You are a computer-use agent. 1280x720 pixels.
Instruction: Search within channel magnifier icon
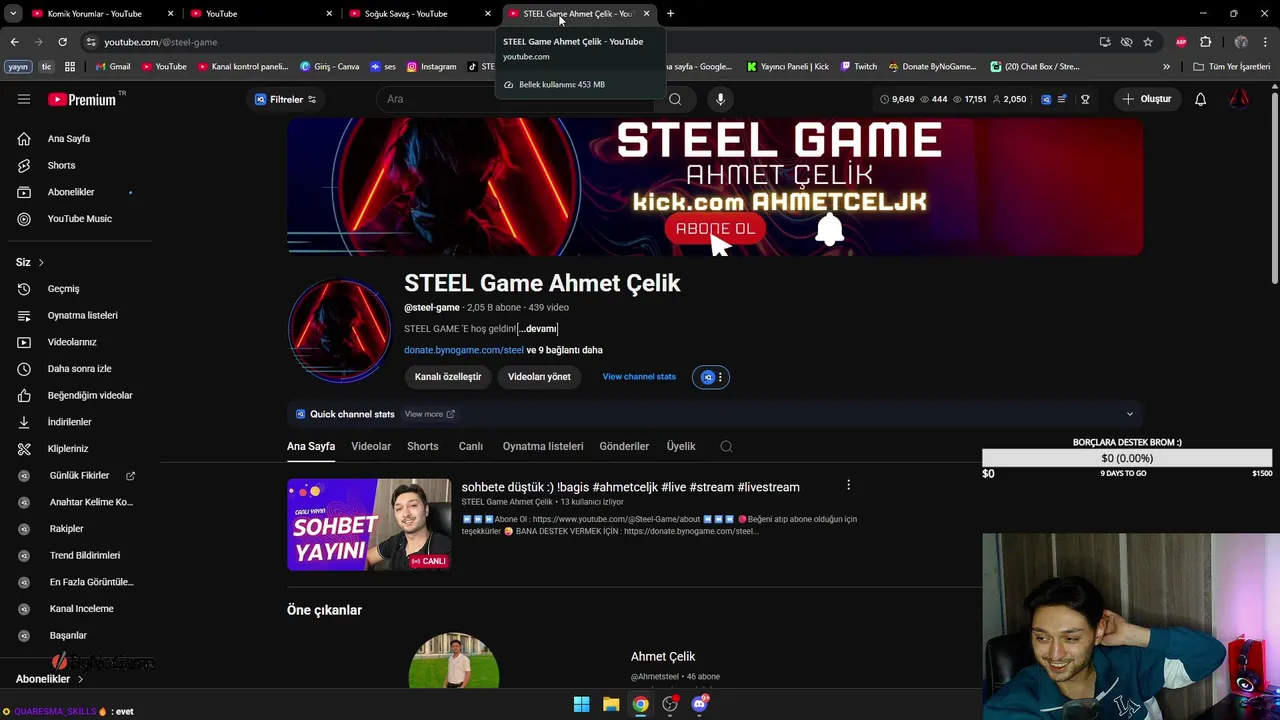726,446
